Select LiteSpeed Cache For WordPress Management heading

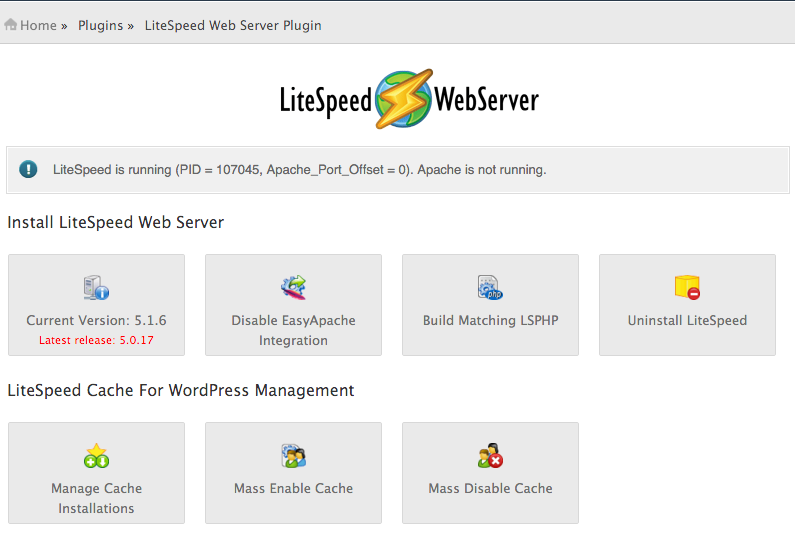pos(180,390)
